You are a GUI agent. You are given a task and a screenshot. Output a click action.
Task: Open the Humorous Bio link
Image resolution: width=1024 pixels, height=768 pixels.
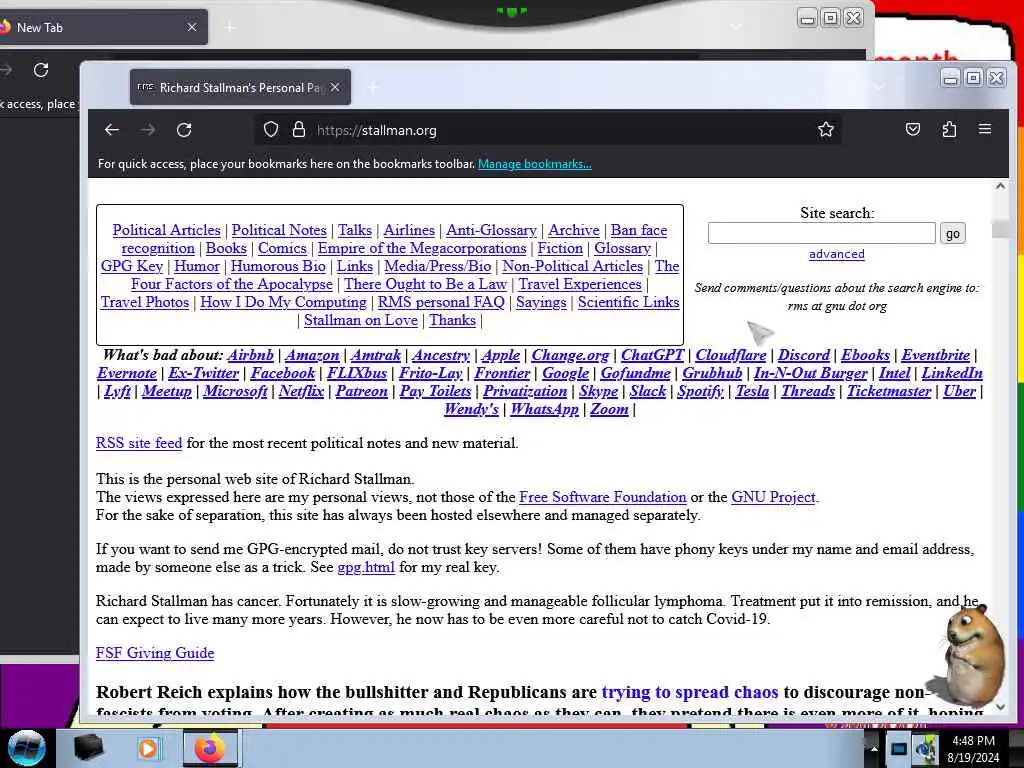point(278,266)
